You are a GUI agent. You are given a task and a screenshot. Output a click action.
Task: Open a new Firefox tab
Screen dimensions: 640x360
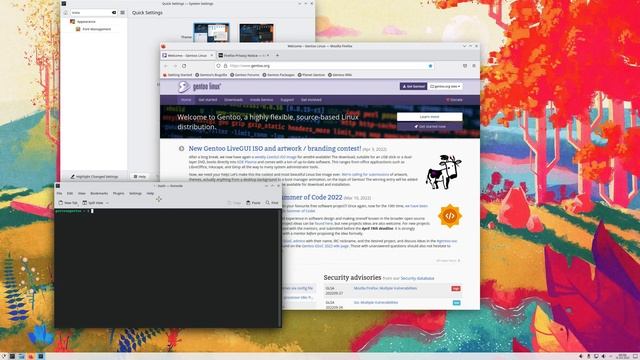click(x=277, y=55)
